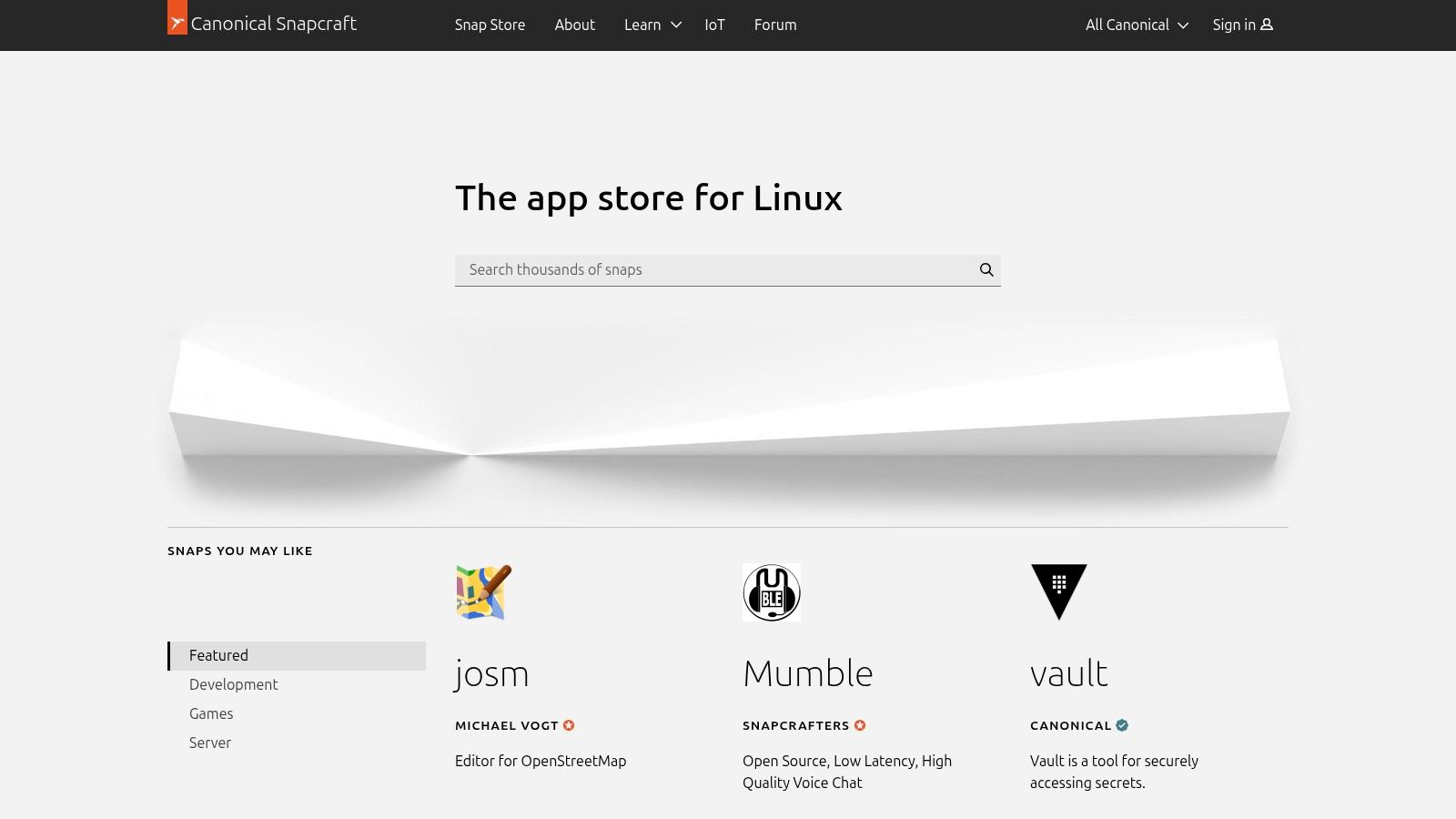Open the josm map editor icon

click(484, 592)
